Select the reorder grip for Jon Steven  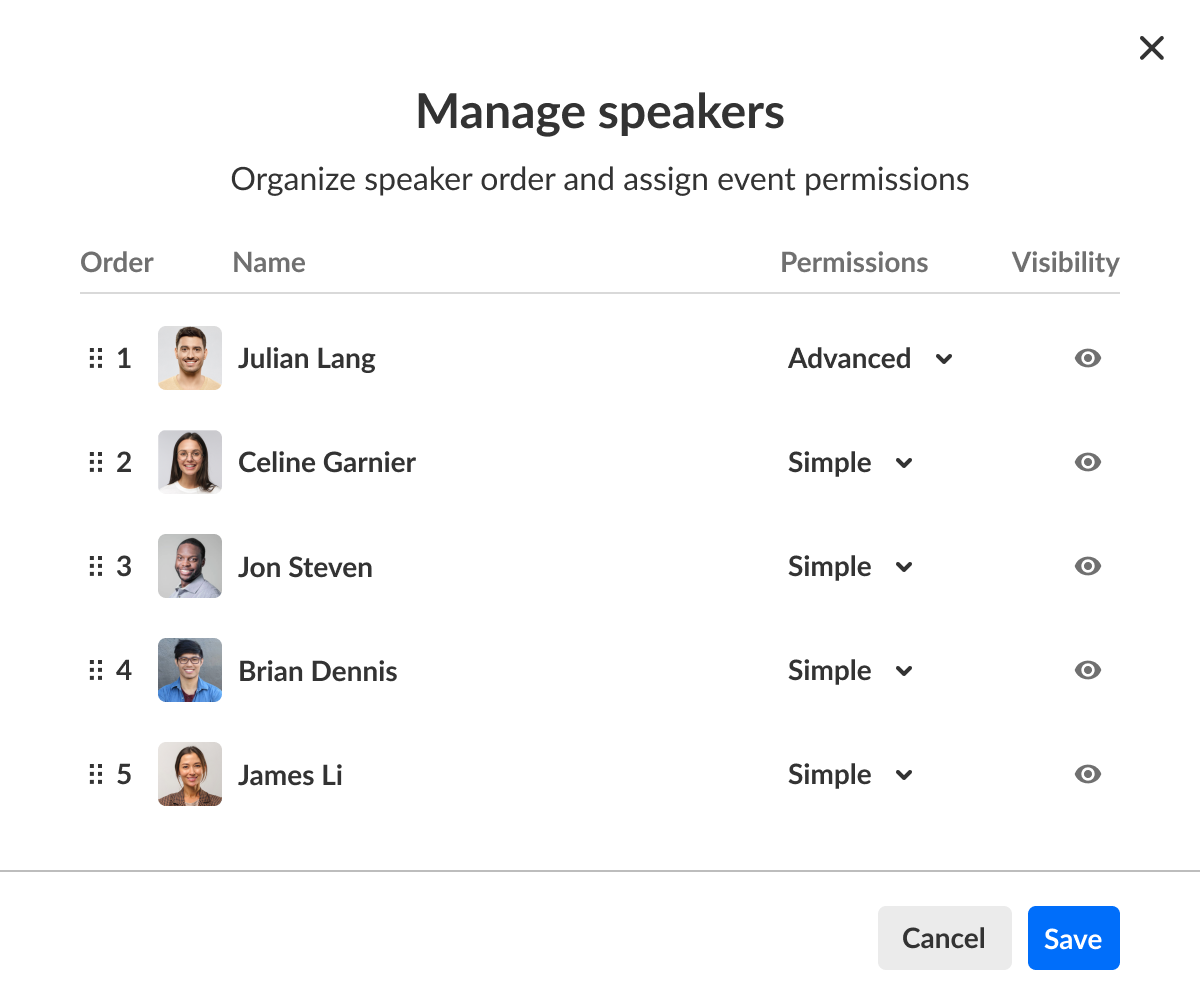[96, 566]
